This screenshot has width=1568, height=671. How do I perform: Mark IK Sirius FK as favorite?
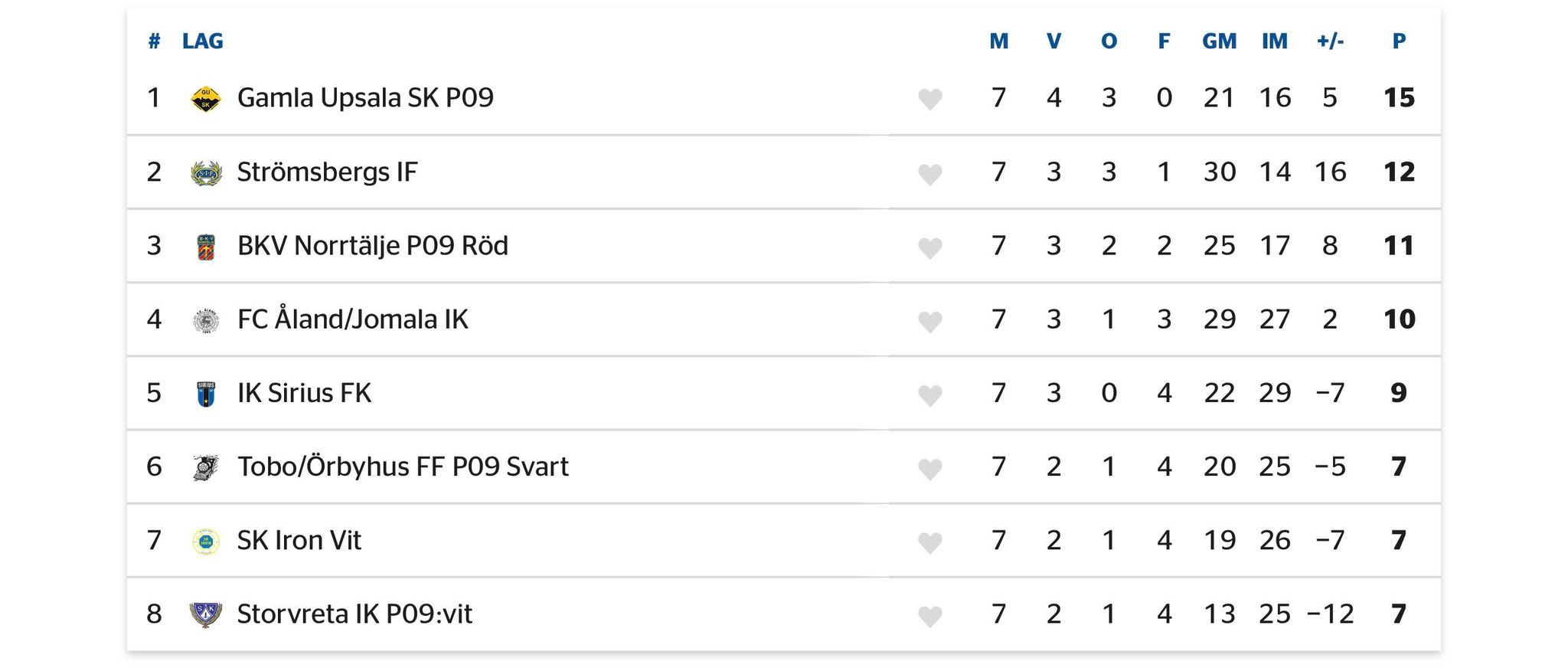929,394
